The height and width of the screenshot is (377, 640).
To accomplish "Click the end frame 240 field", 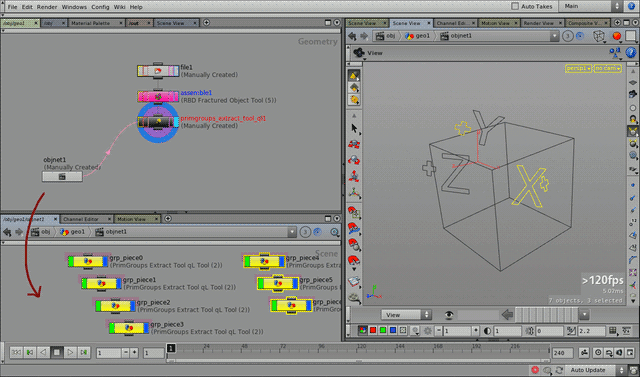I will pos(563,353).
